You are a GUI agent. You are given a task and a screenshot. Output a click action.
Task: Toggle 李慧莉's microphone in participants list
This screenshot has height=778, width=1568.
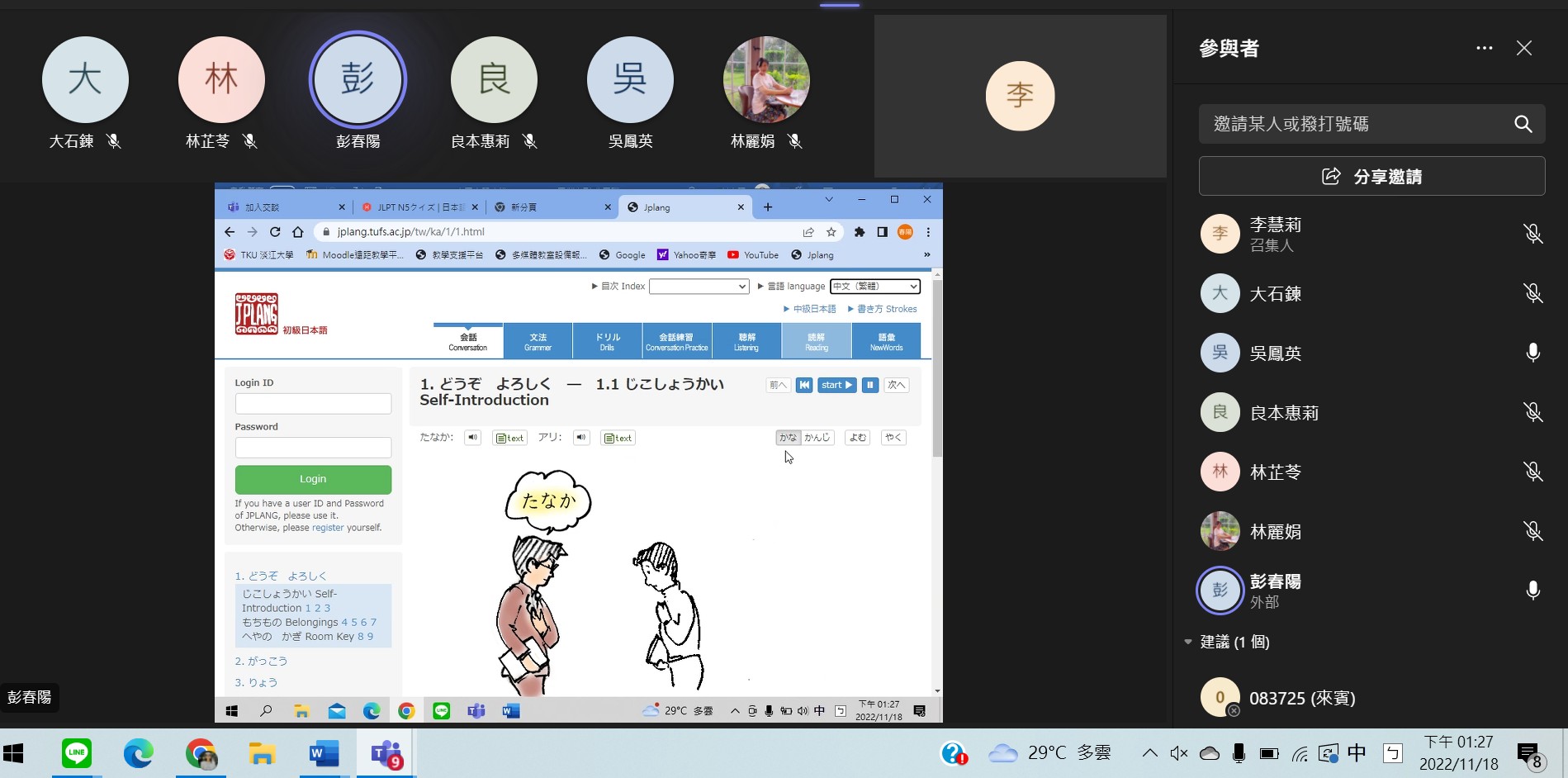pyautogui.click(x=1532, y=235)
